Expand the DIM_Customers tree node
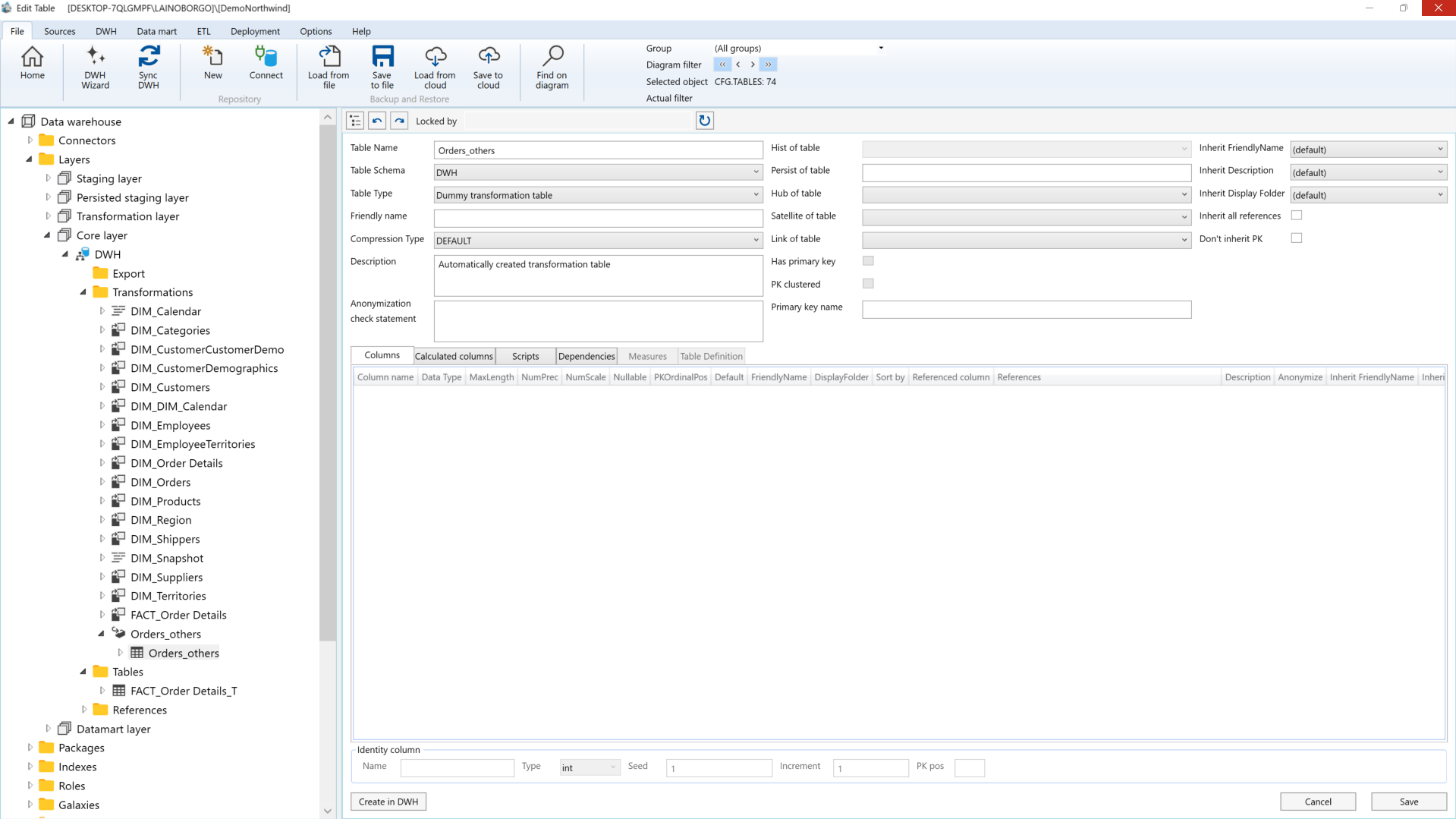This screenshot has height=819, width=1456. [x=102, y=387]
